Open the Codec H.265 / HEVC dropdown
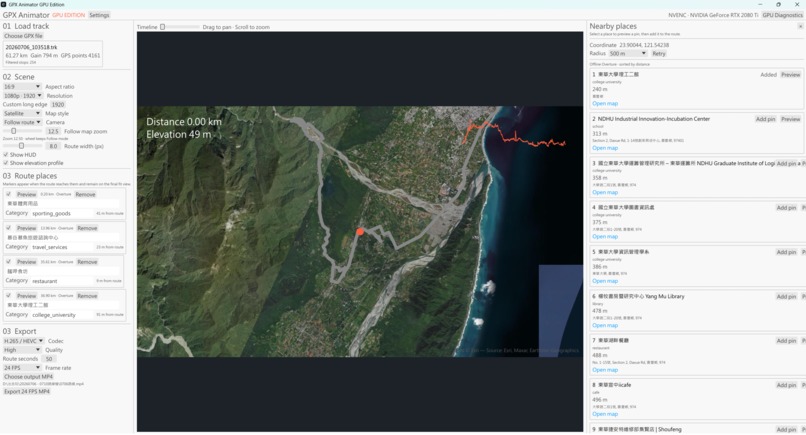This screenshot has width=806, height=435. click(24, 341)
